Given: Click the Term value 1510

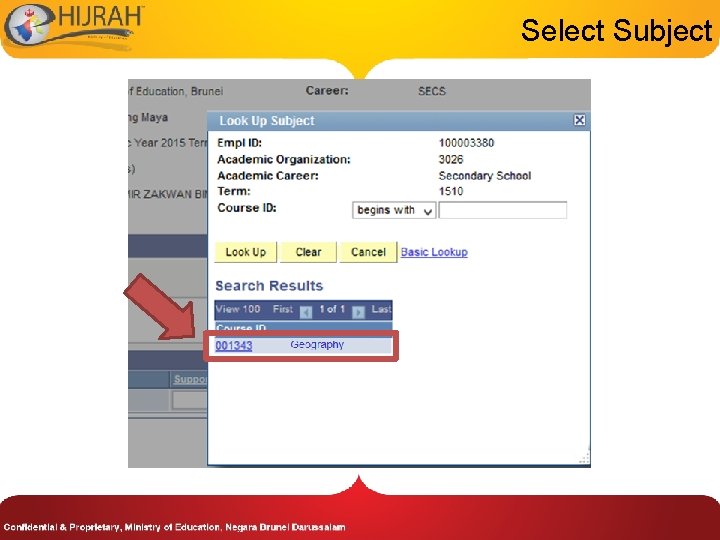Looking at the screenshot, I should tap(451, 191).
